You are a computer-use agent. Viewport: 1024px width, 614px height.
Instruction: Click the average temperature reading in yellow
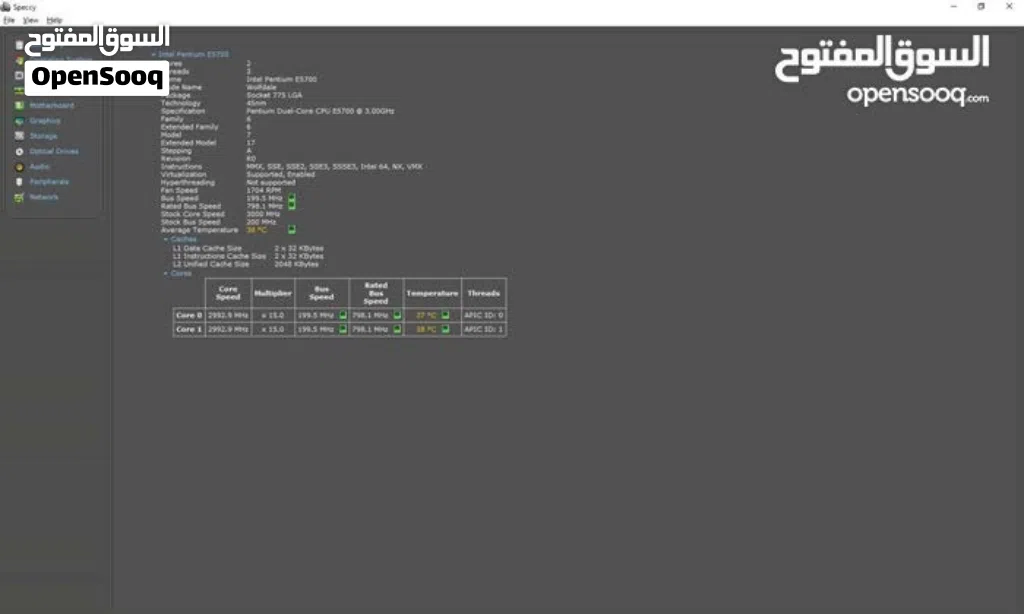pyautogui.click(x=257, y=230)
